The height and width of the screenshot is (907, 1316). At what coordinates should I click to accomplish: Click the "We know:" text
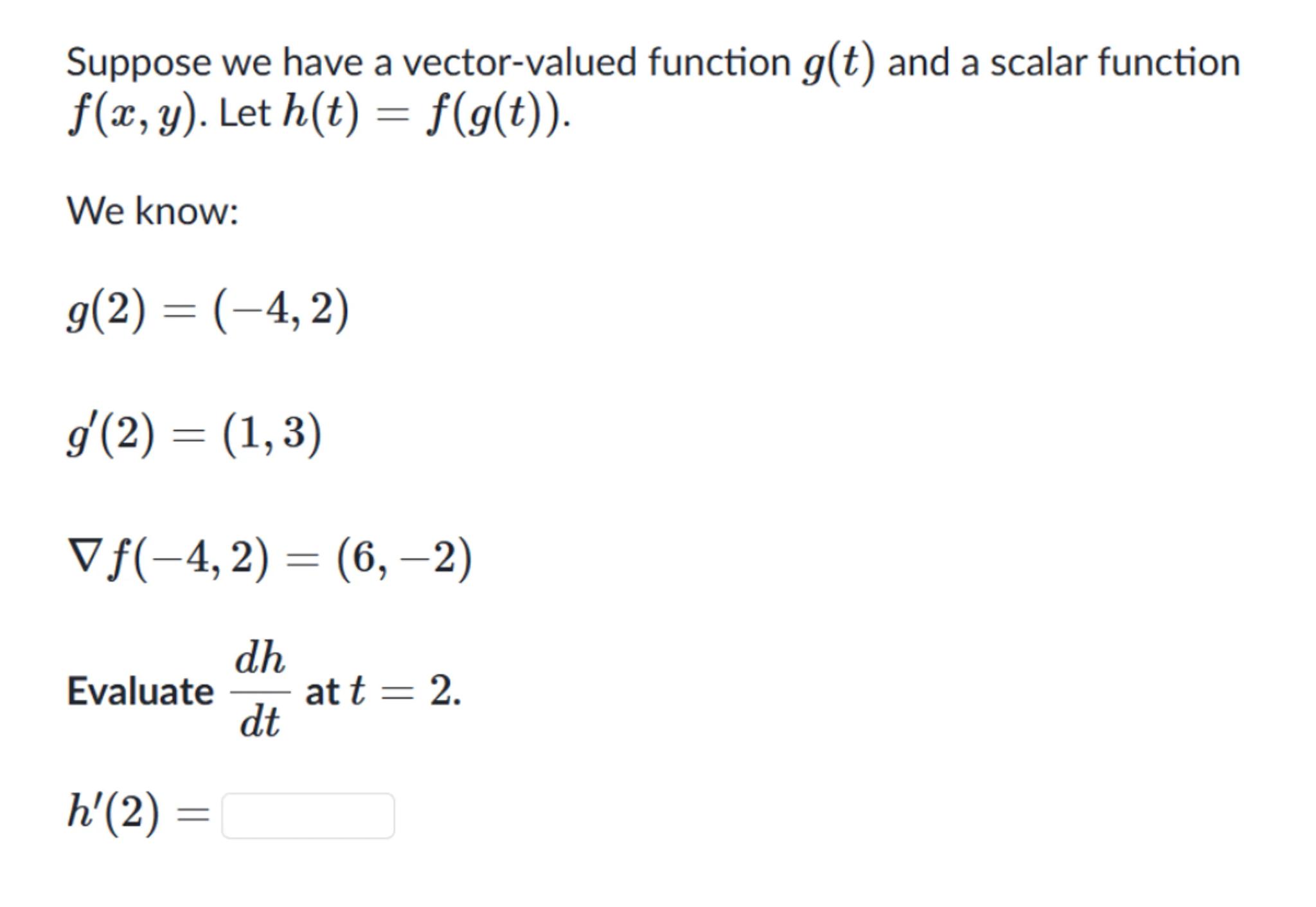click(x=152, y=211)
